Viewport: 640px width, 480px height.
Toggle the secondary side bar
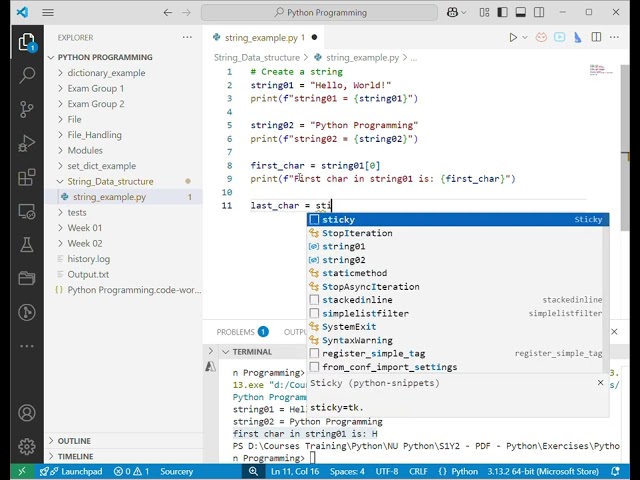click(x=539, y=13)
